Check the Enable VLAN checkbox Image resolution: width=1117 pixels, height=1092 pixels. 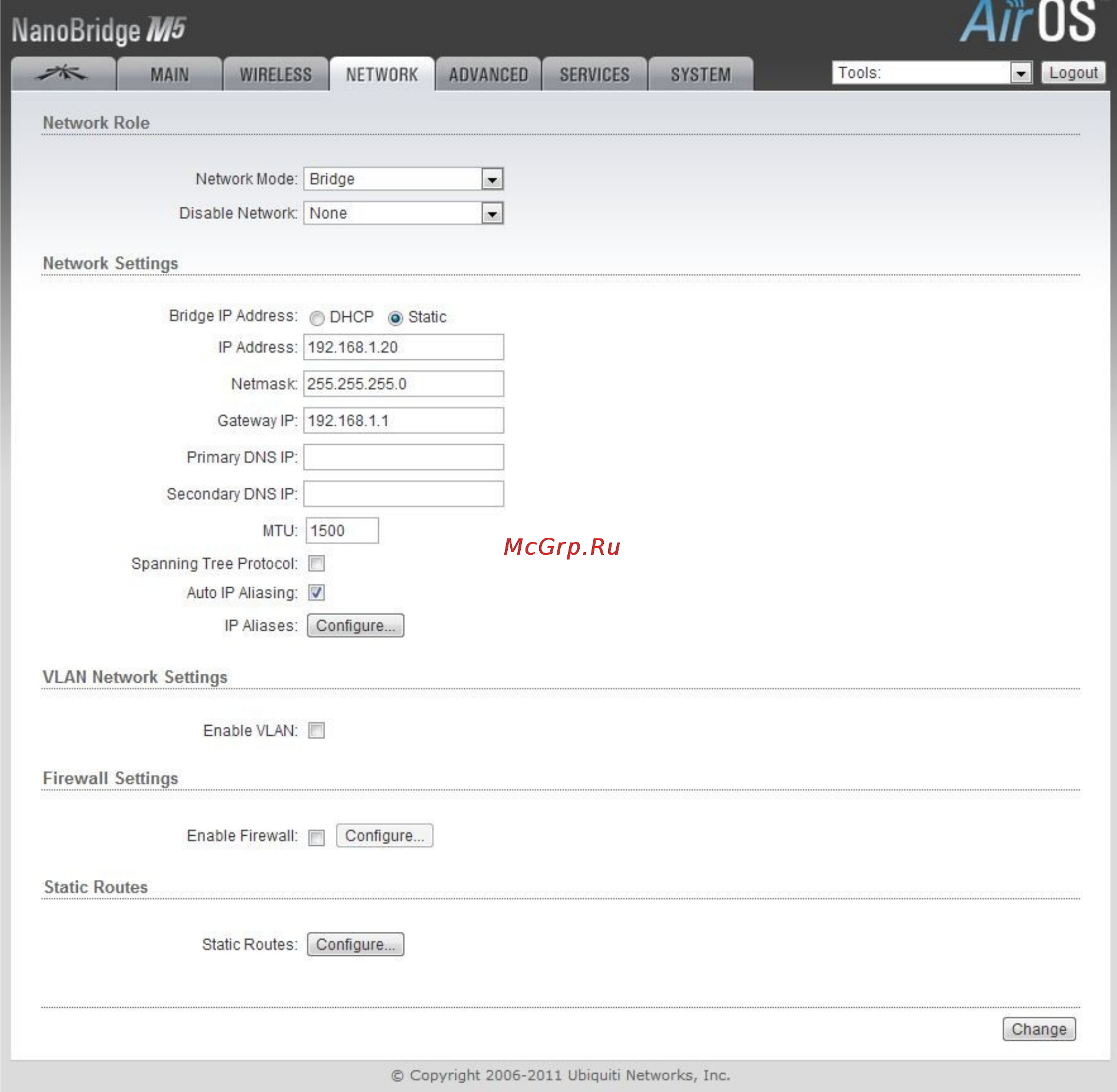(x=316, y=730)
